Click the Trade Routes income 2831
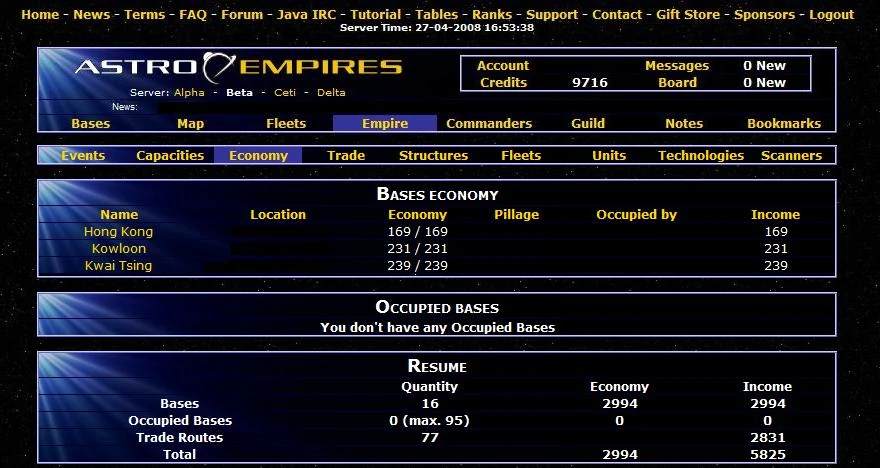 click(x=768, y=438)
